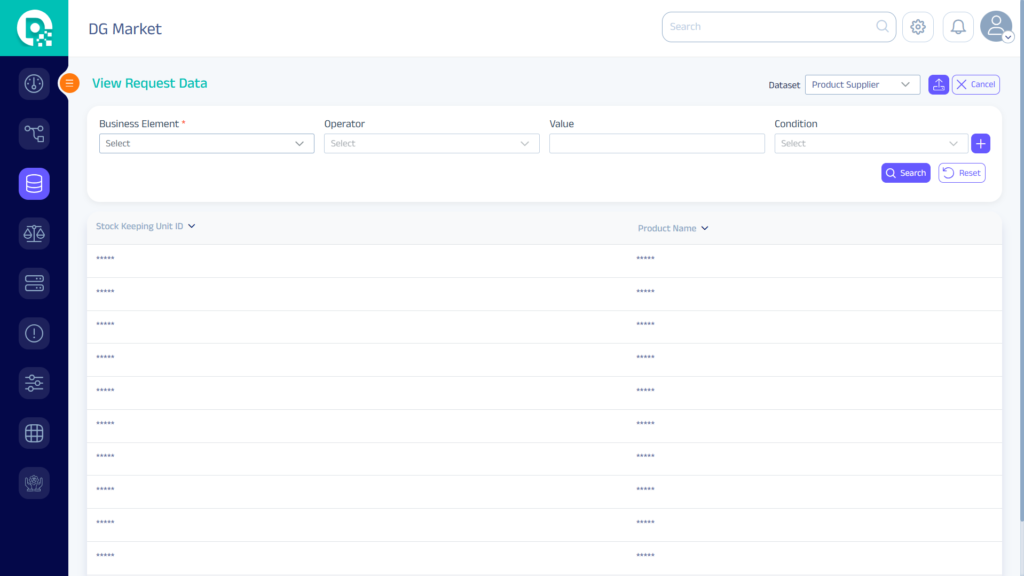Select the database sidebar icon
This screenshot has height=576, width=1024.
pyautogui.click(x=34, y=183)
